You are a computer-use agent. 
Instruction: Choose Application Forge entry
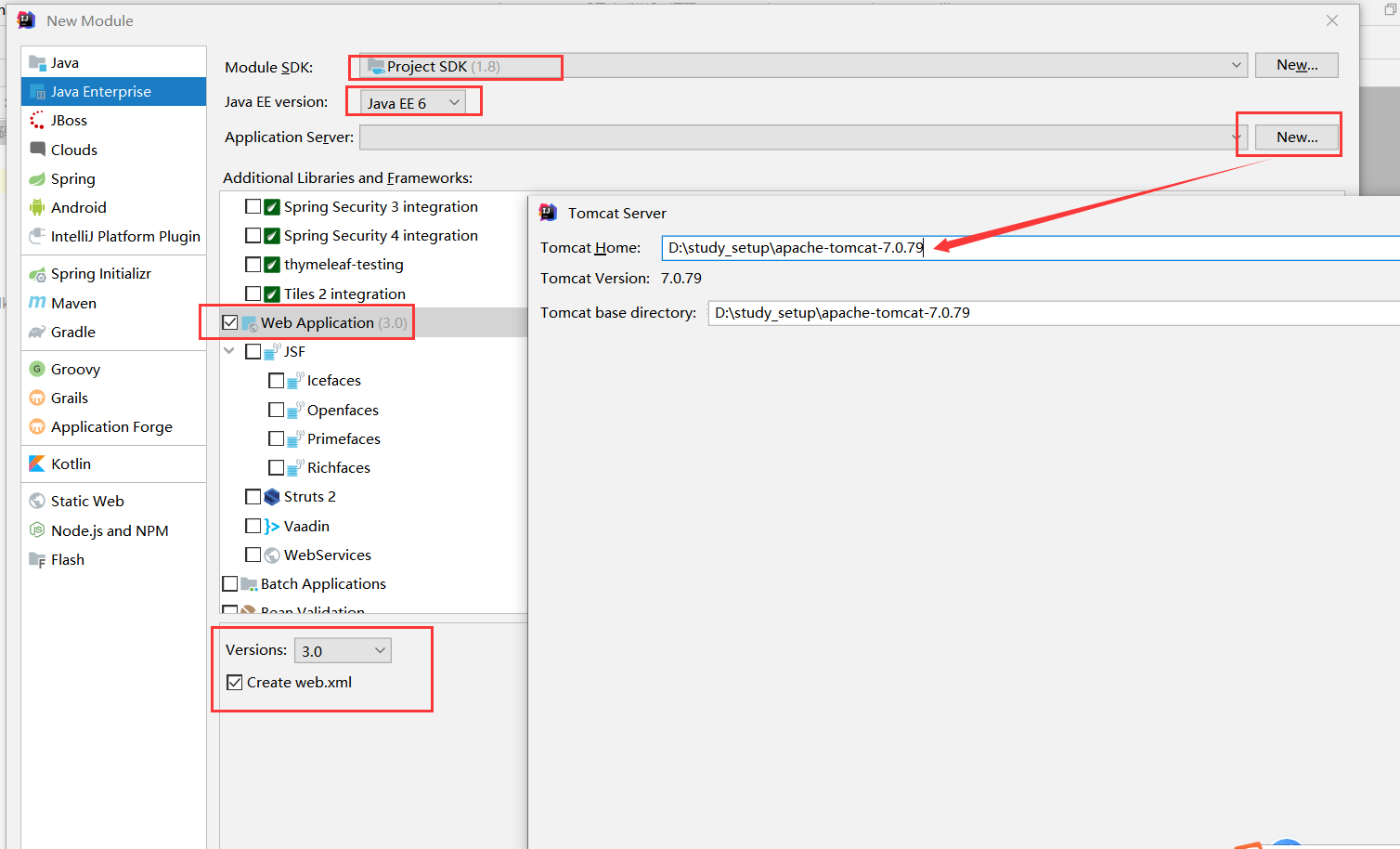click(x=113, y=426)
